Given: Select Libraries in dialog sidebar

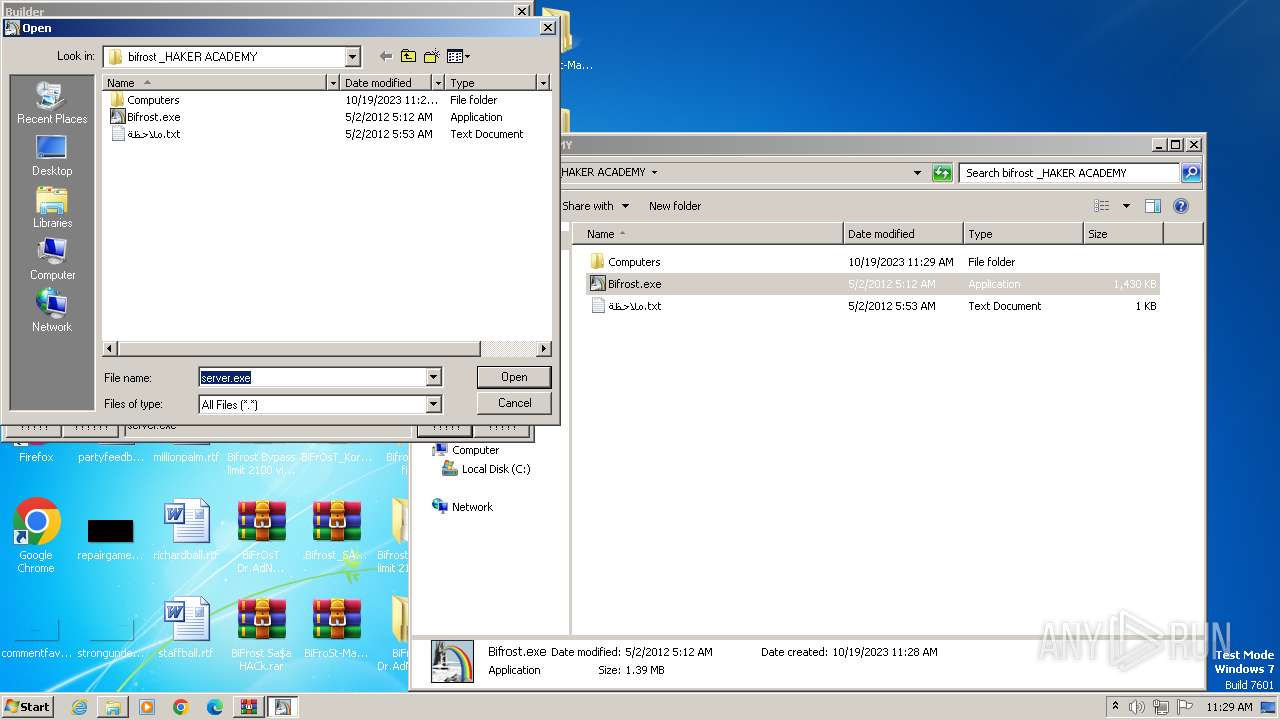Looking at the screenshot, I should tap(52, 207).
